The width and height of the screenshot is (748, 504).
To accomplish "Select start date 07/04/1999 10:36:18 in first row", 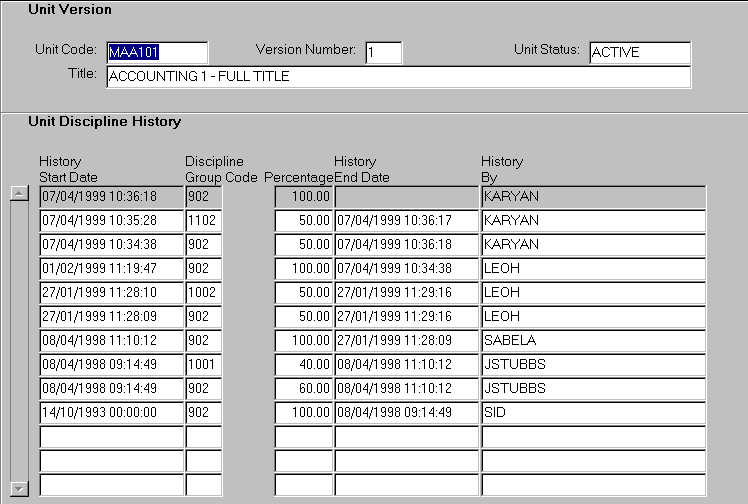I will click(111, 197).
